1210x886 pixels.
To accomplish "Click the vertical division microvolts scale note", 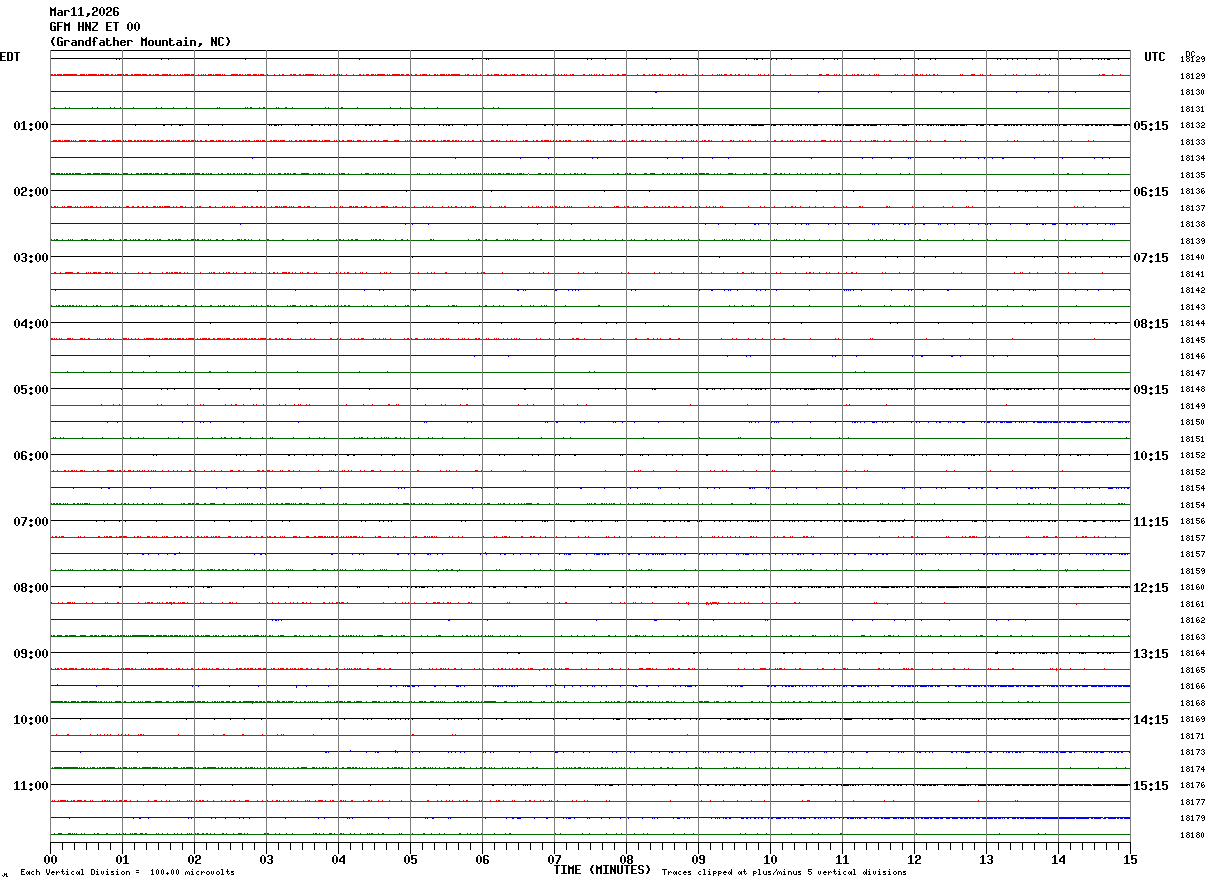I will 128,873.
